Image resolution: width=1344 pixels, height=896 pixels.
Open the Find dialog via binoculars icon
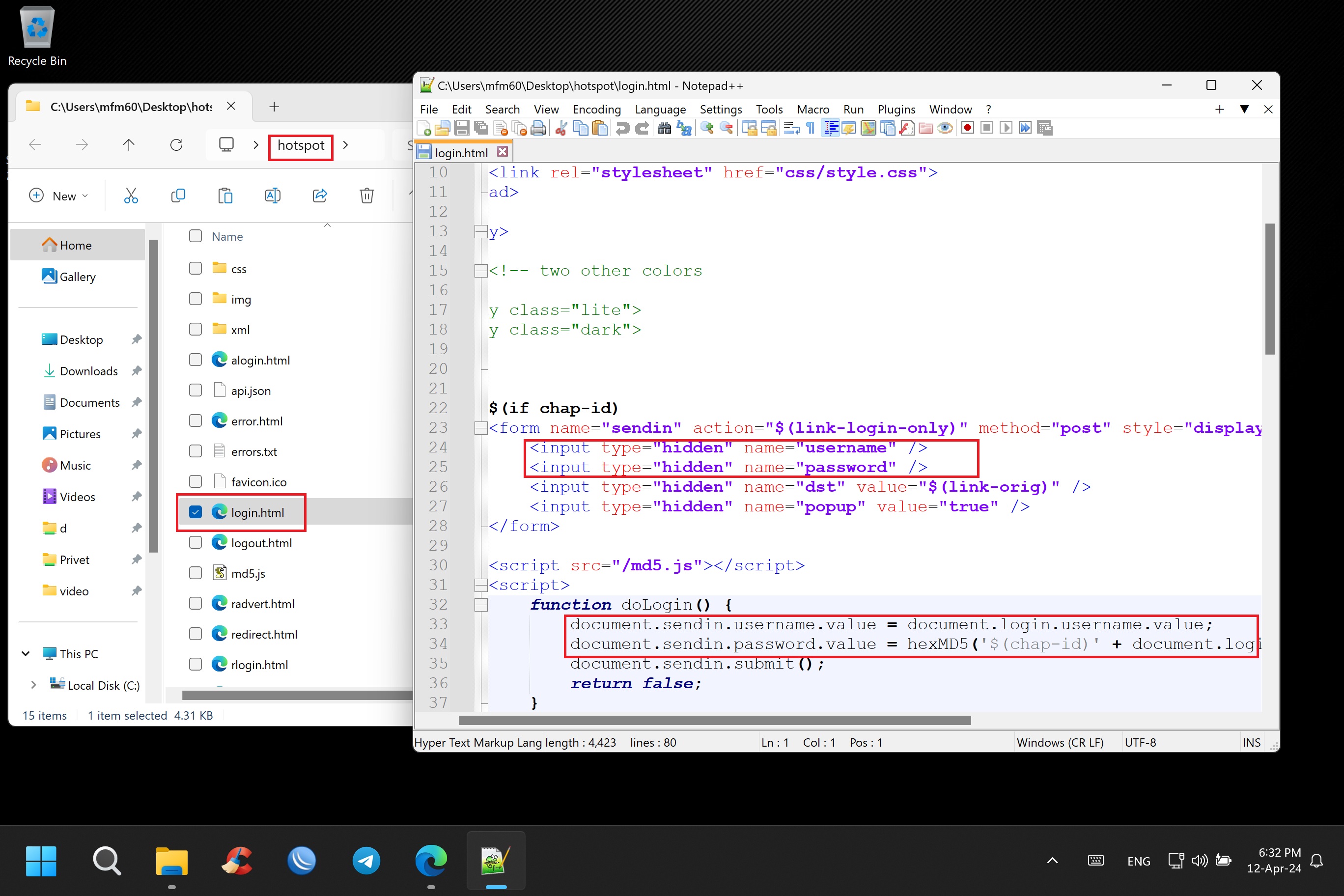click(665, 128)
